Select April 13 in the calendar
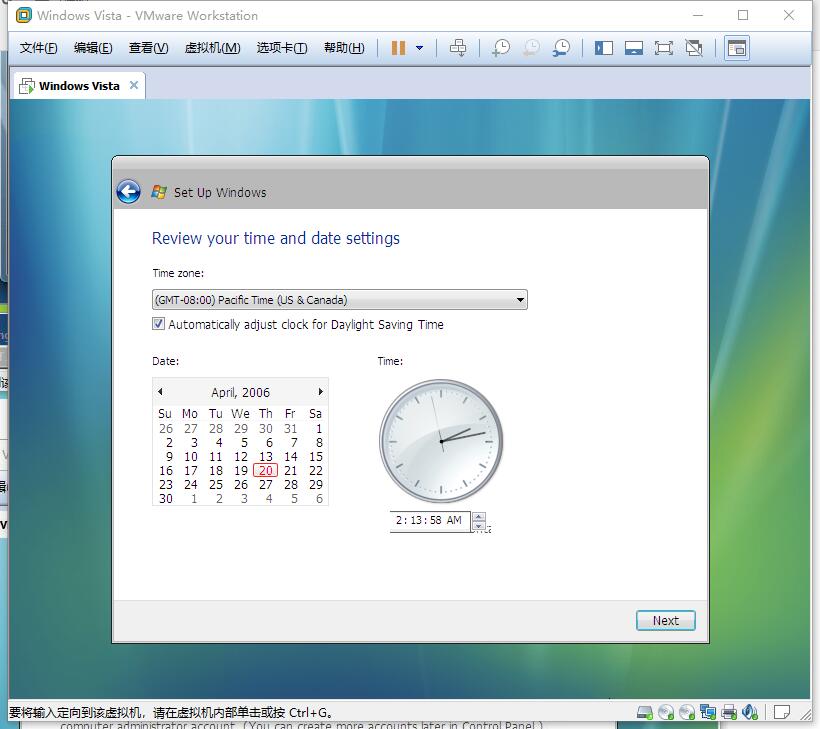The width and height of the screenshot is (820, 729). tap(266, 457)
